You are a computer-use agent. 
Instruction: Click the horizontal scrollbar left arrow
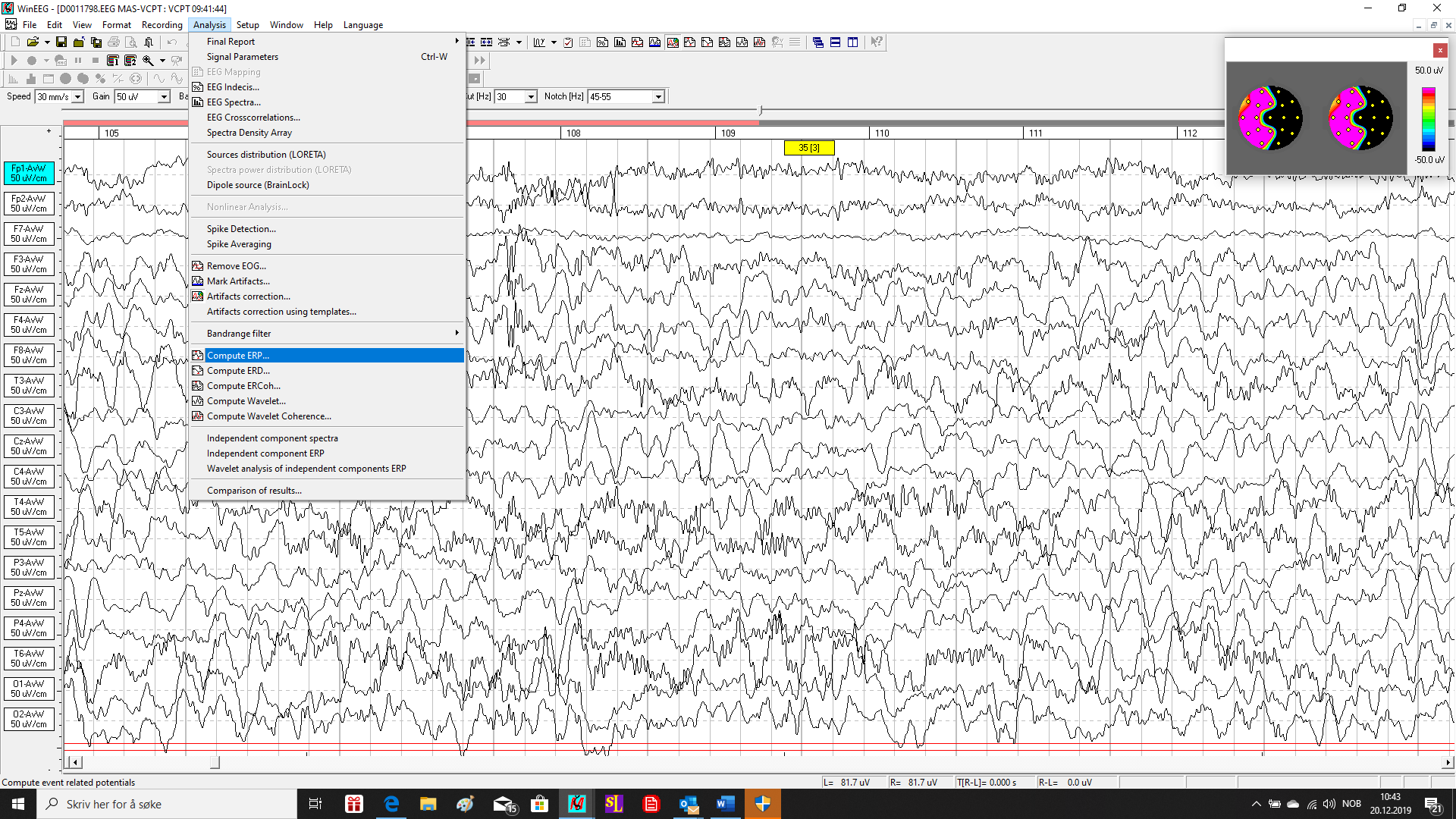click(74, 762)
